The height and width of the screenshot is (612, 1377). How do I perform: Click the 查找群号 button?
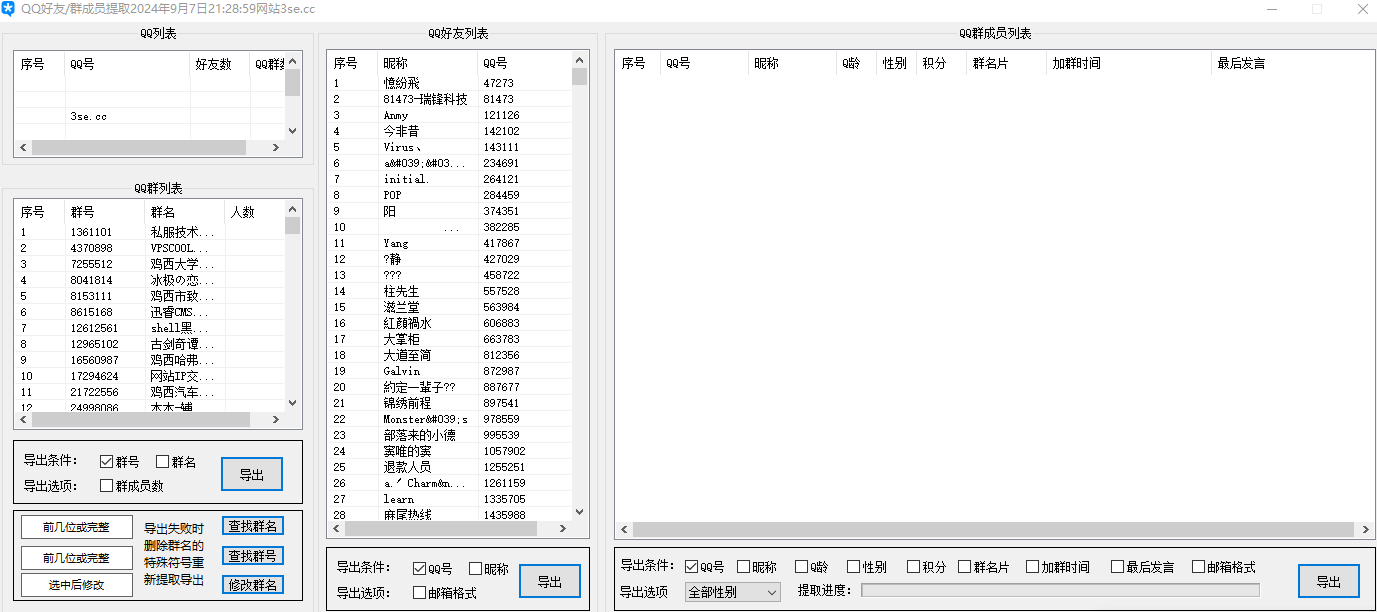[252, 555]
